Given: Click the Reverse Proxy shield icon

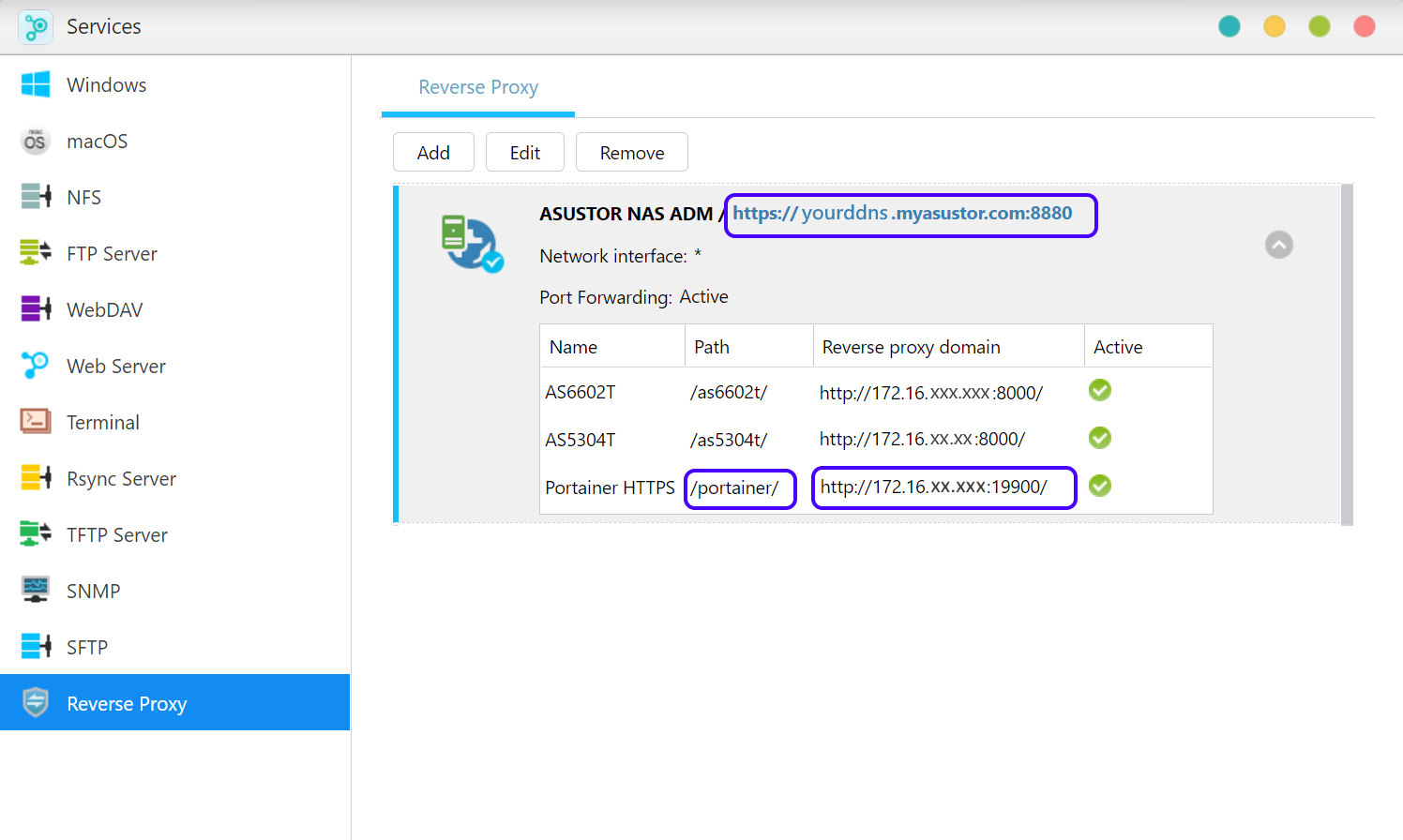Looking at the screenshot, I should coord(36,702).
